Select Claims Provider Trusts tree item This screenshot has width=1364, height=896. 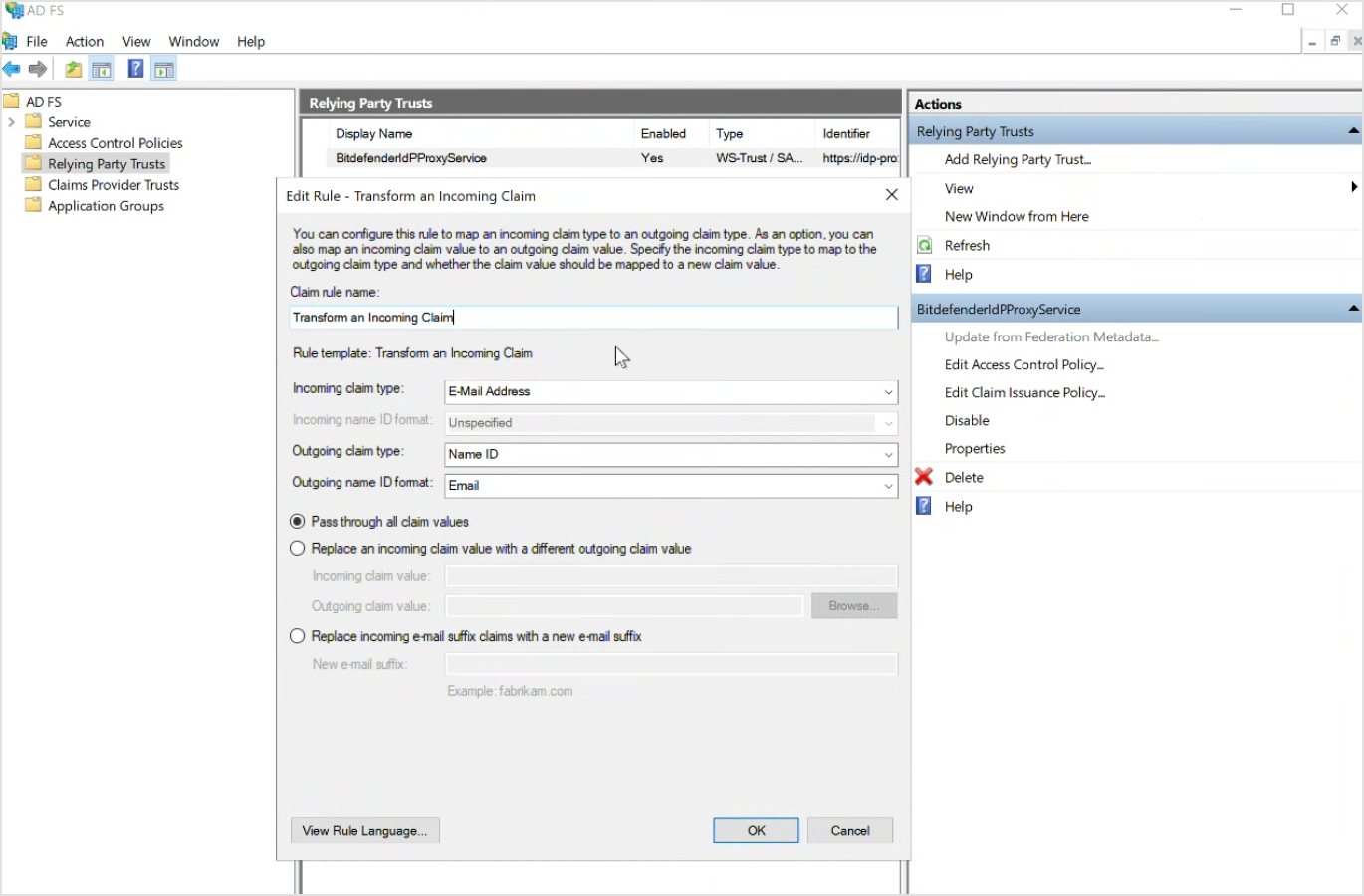114,184
